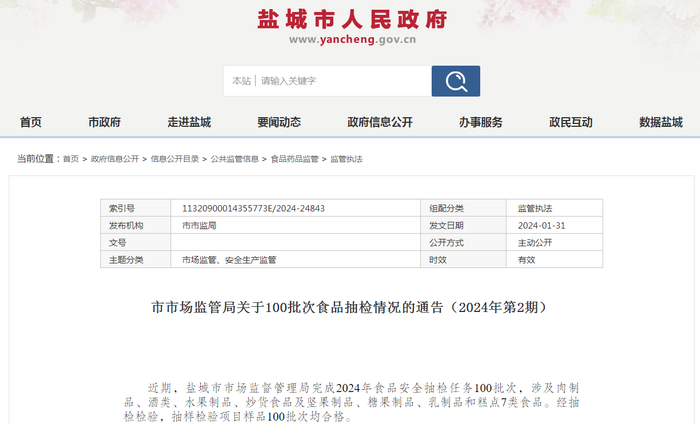Click the 文号 label cell
Viewport: 700px width, 424px height.
pyautogui.click(x=136, y=243)
